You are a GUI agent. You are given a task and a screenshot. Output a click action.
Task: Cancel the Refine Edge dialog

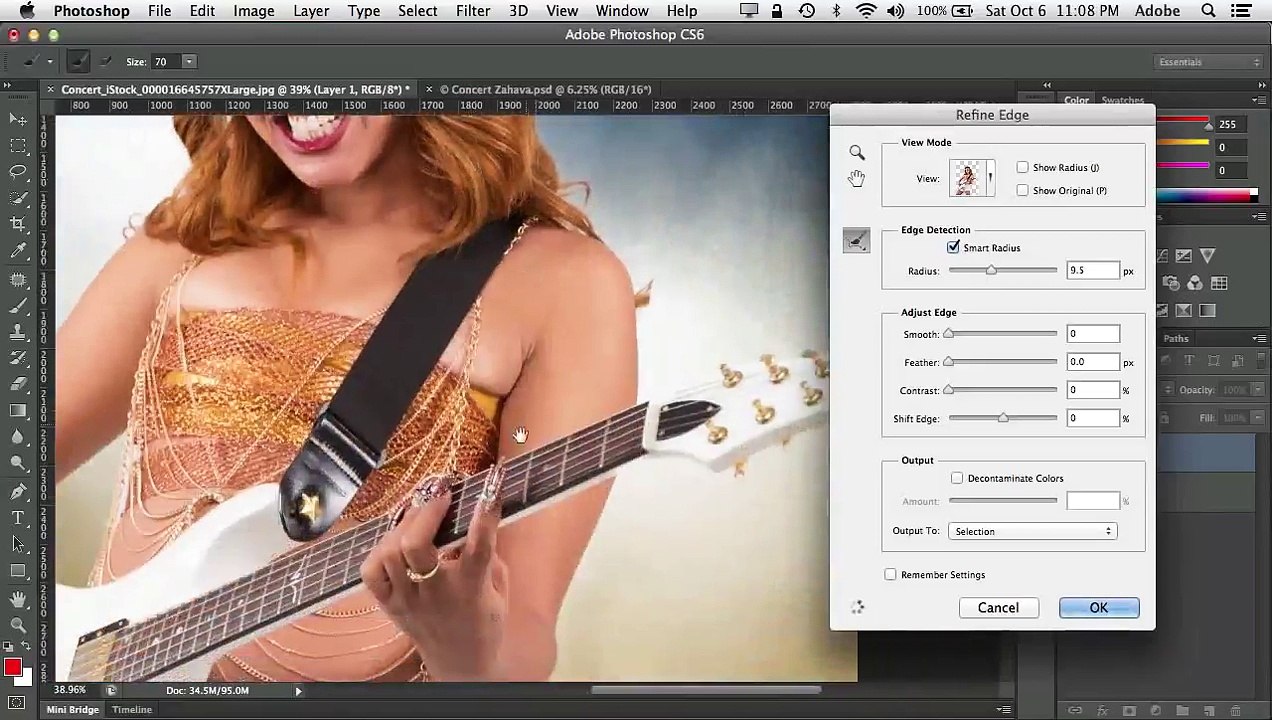[997, 608]
